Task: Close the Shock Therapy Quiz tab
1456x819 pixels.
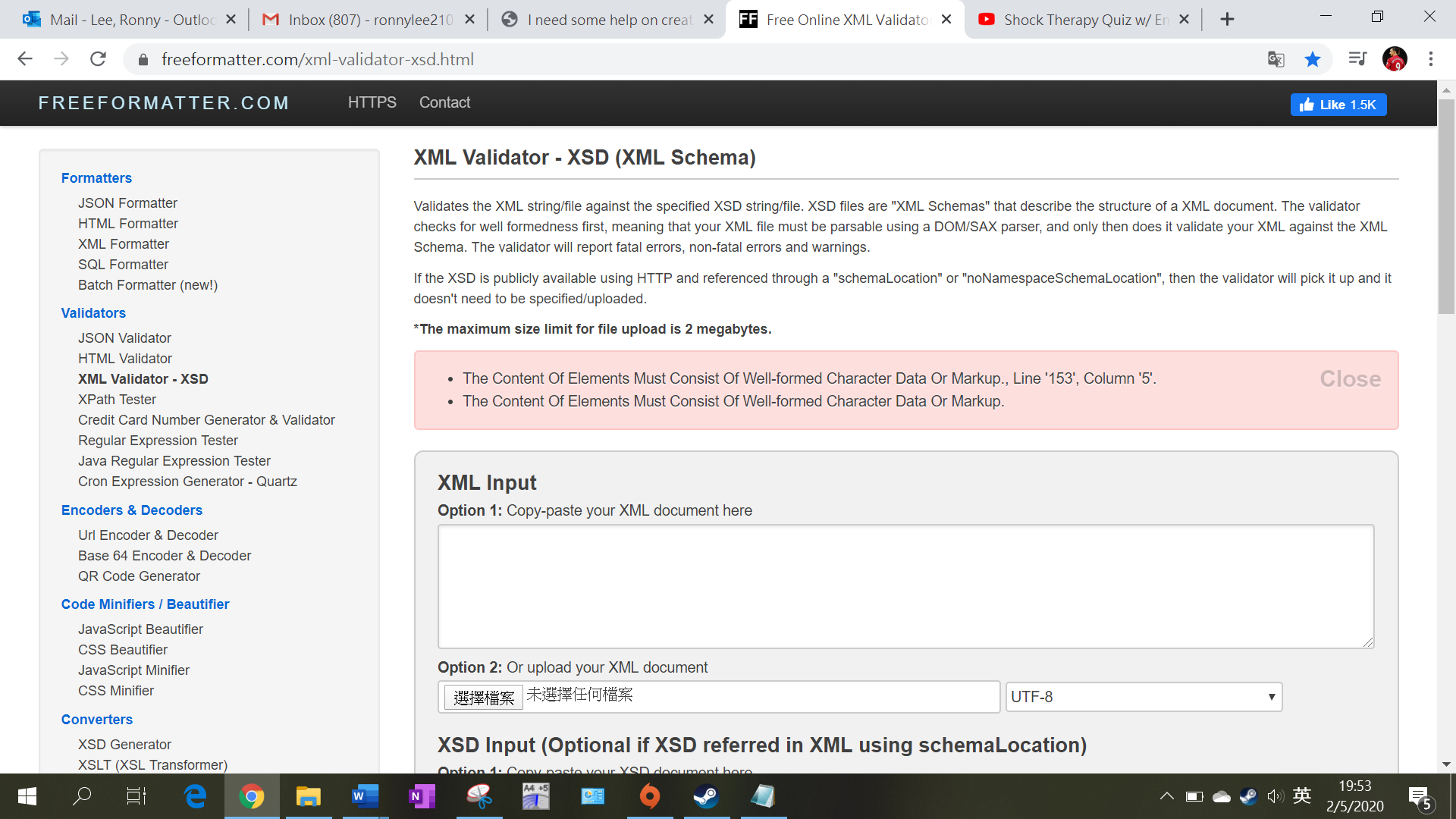Action: [1185, 20]
